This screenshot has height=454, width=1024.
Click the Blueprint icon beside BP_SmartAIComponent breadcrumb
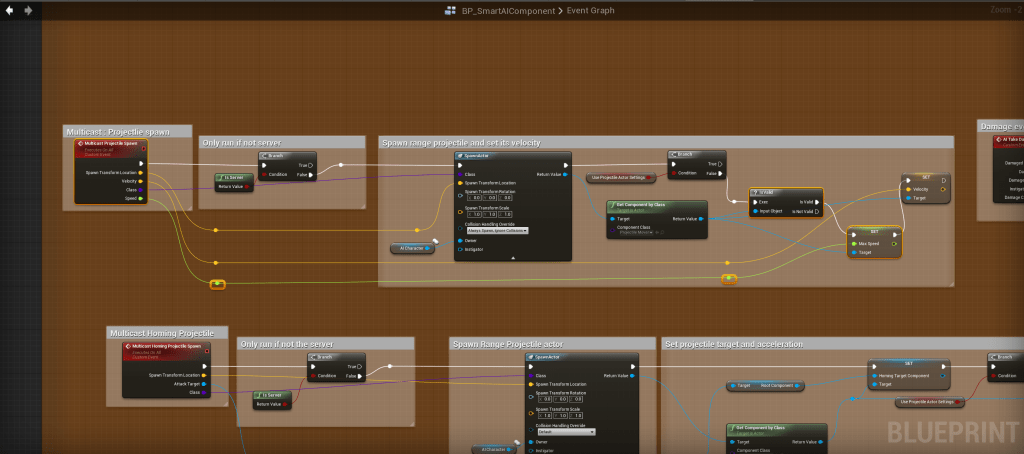click(451, 11)
